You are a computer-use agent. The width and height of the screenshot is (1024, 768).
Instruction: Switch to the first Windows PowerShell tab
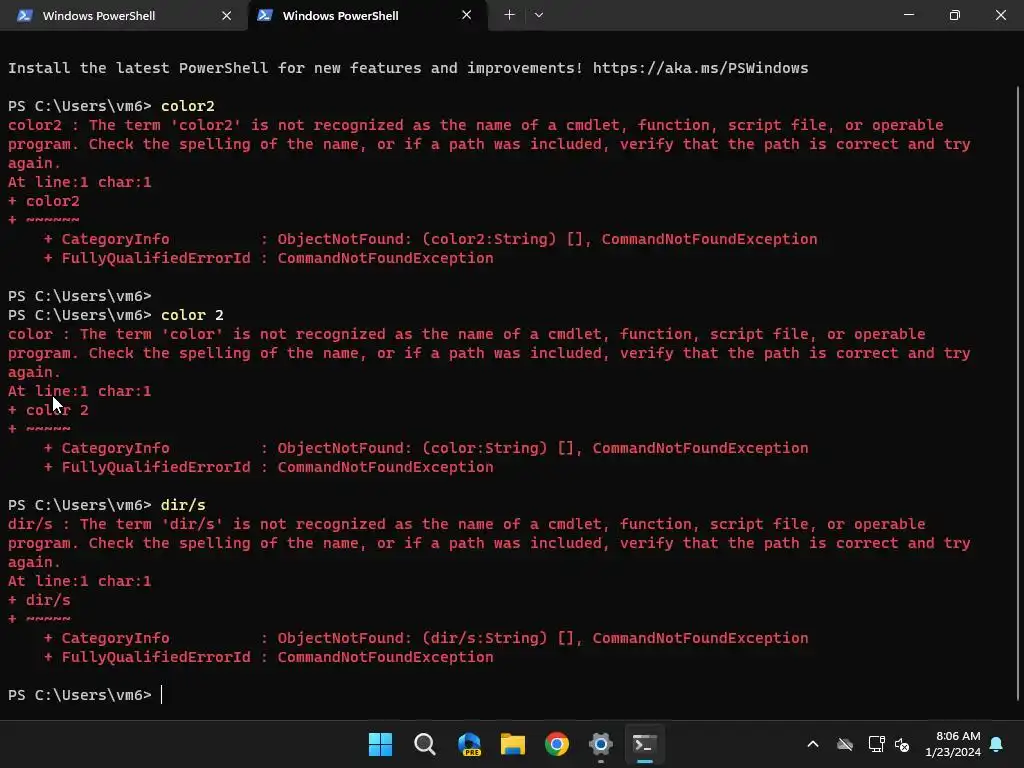click(x=122, y=15)
